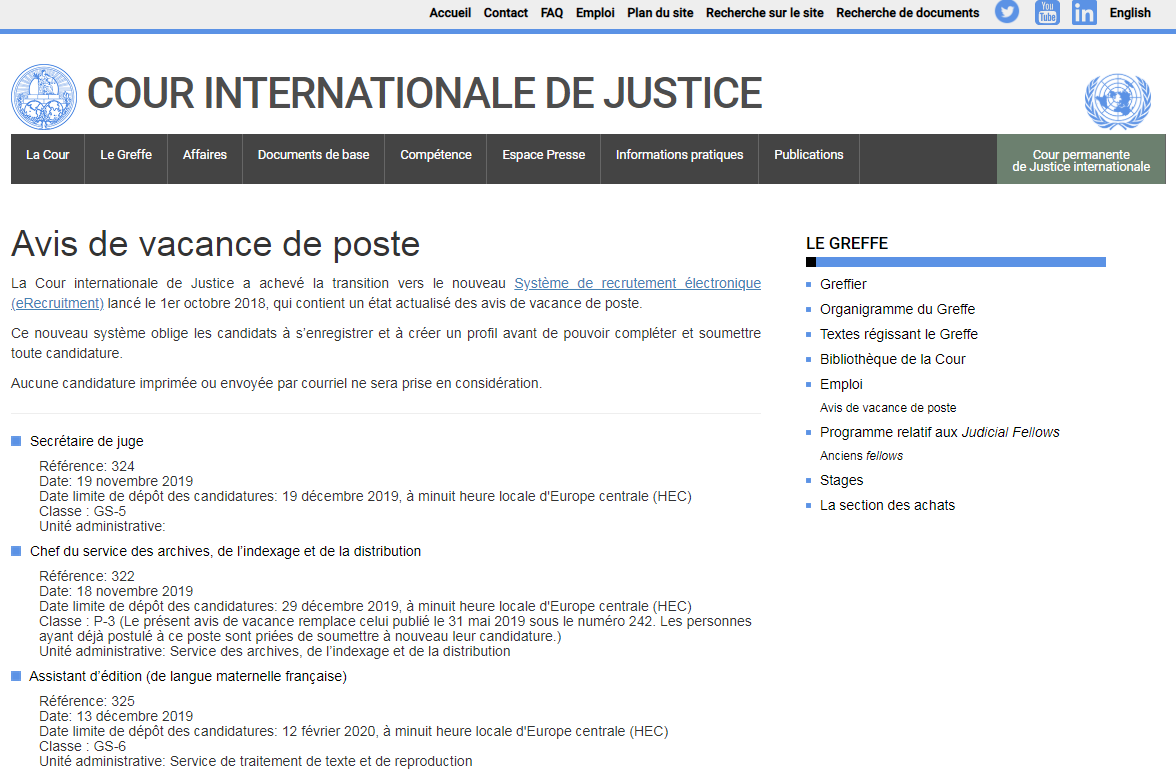Open Programme relatif aux Judicial Fellows
The image size is (1176, 783).
tap(939, 432)
